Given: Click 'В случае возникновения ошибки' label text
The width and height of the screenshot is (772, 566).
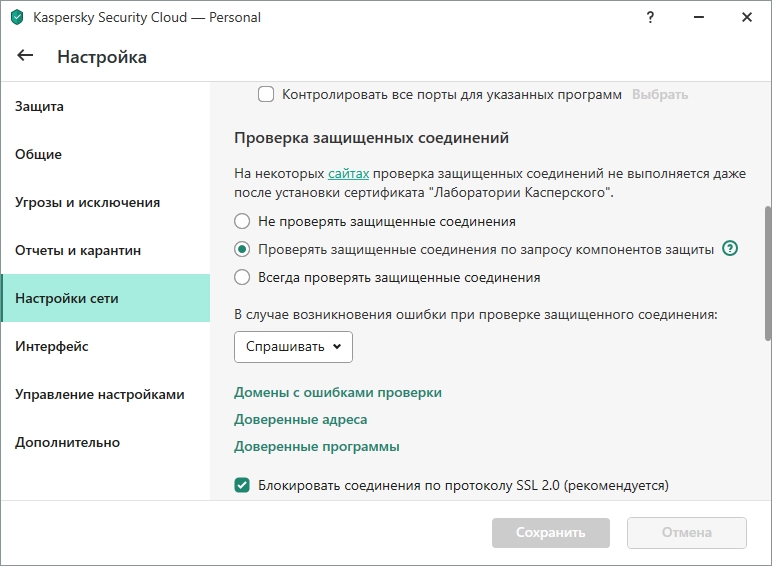Looking at the screenshot, I should point(476,314).
